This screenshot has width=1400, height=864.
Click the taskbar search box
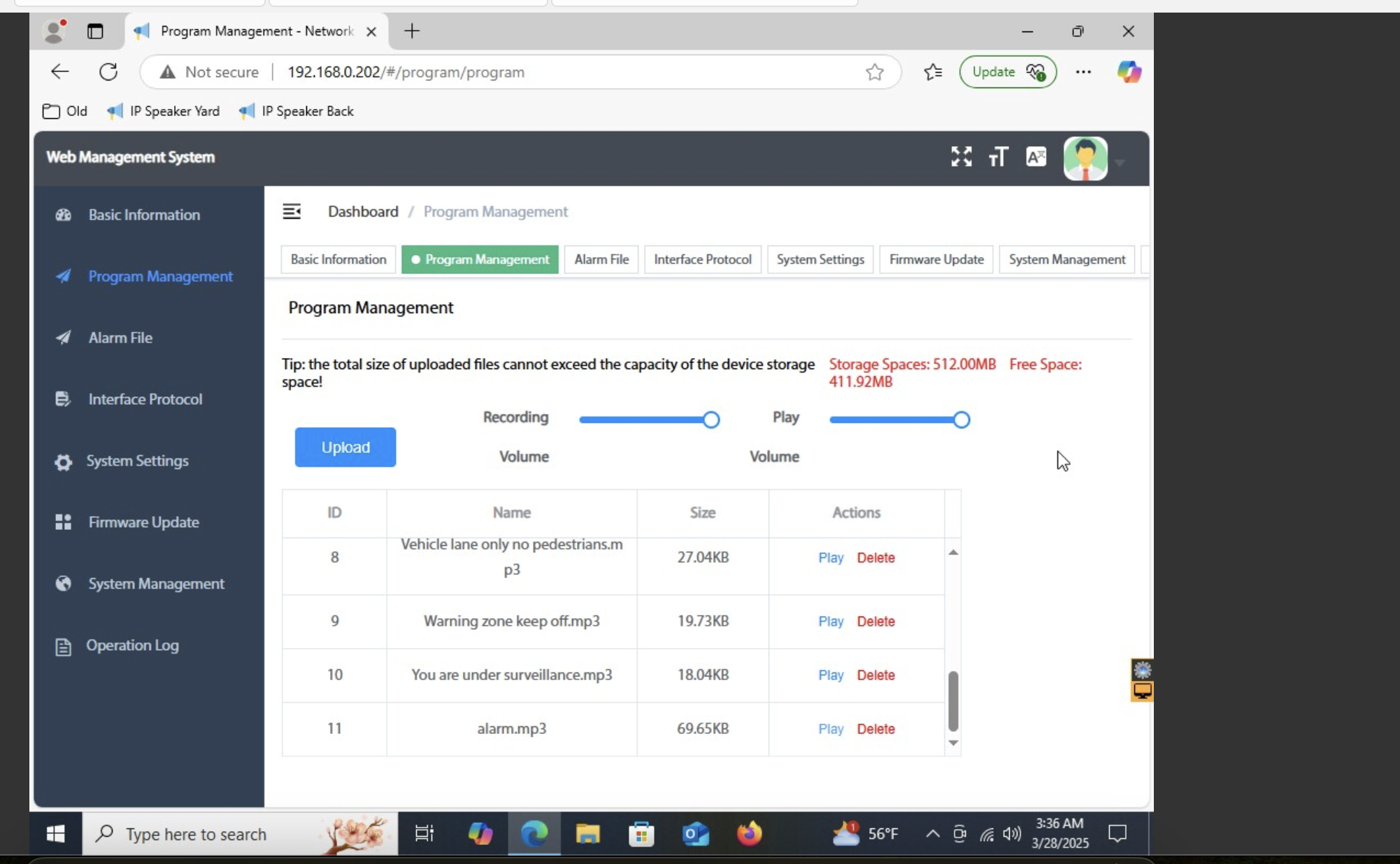(x=240, y=833)
